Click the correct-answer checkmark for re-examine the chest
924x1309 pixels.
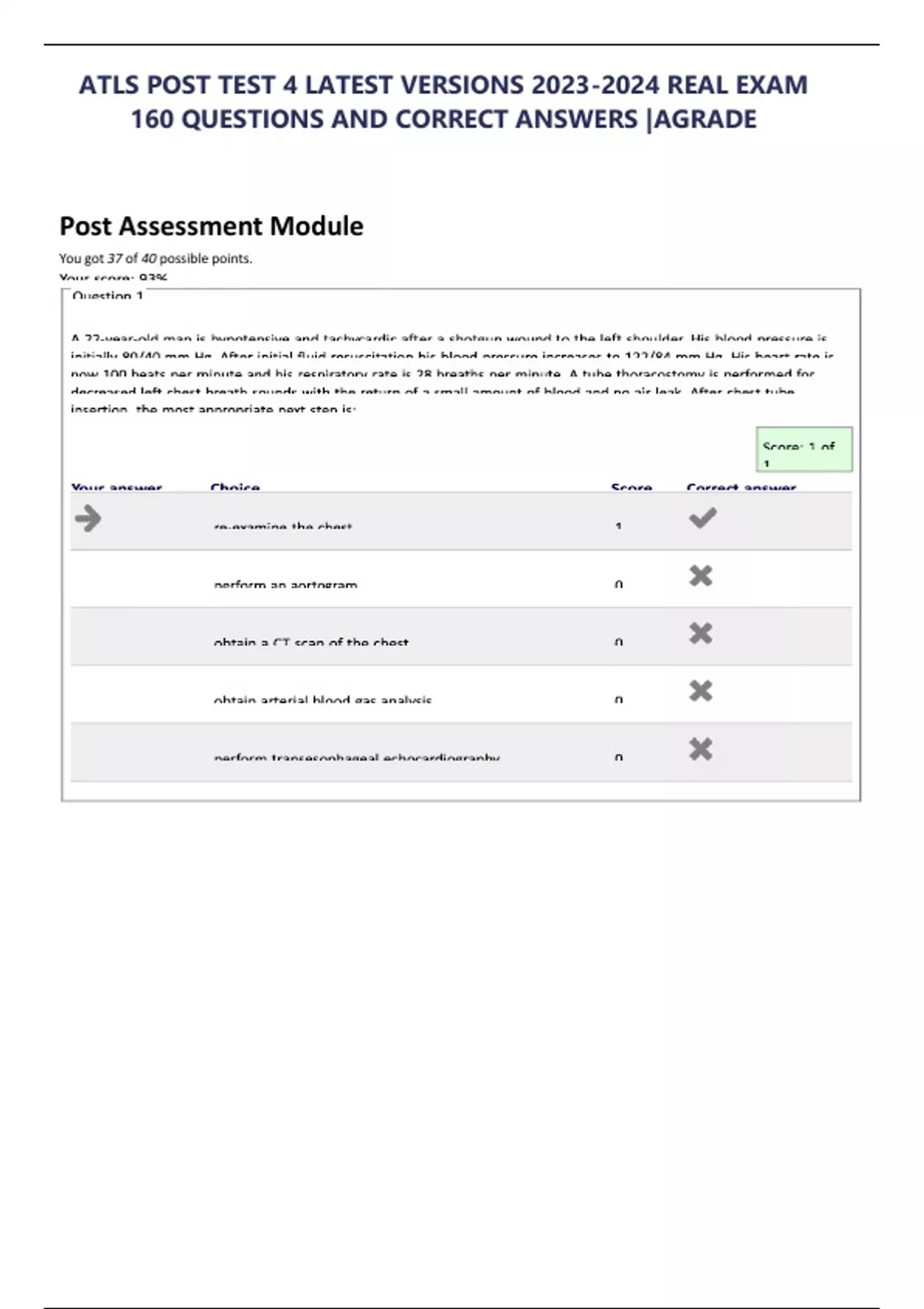click(x=702, y=518)
